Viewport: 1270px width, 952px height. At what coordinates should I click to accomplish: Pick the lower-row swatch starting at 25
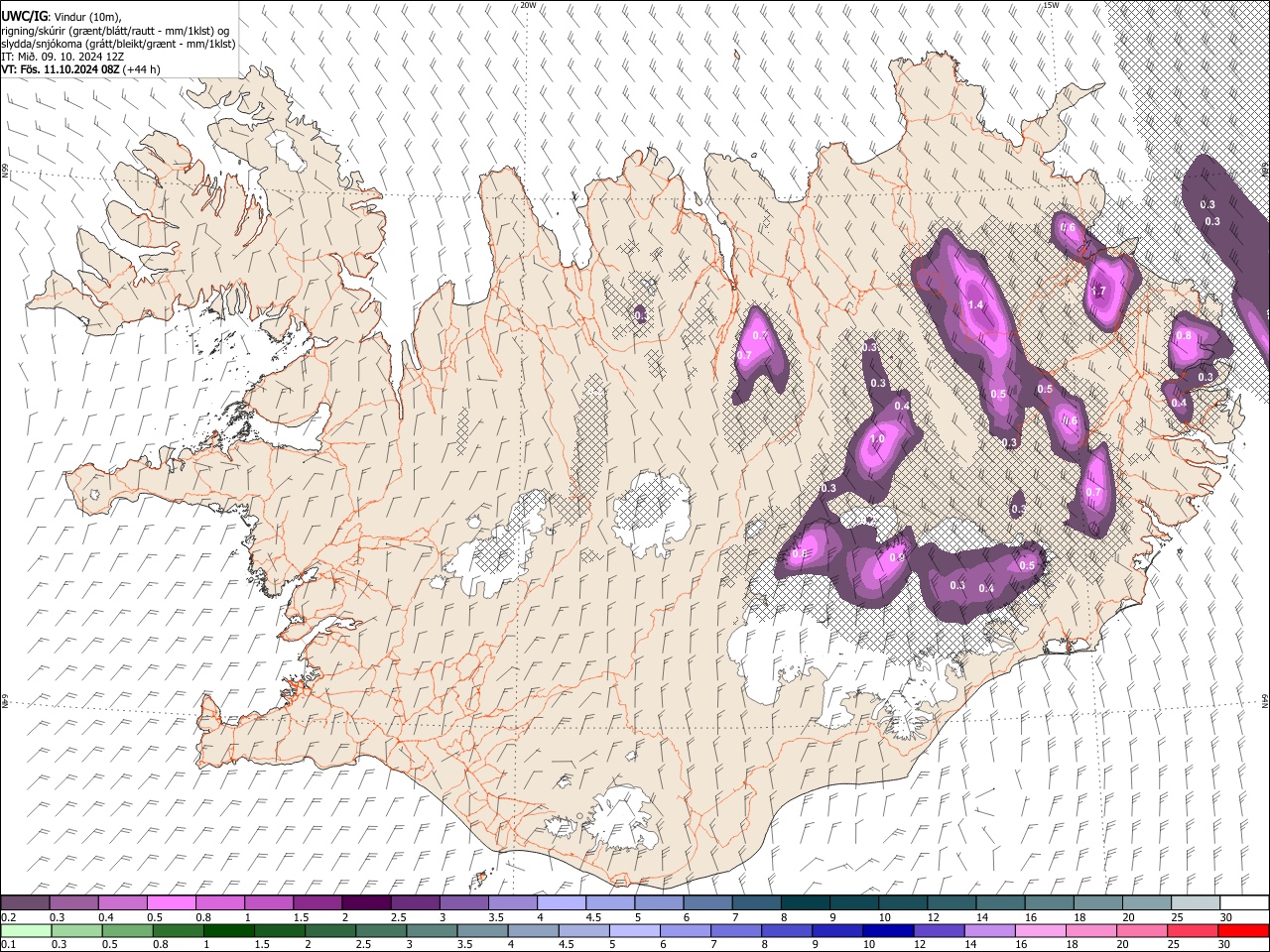point(1193,930)
